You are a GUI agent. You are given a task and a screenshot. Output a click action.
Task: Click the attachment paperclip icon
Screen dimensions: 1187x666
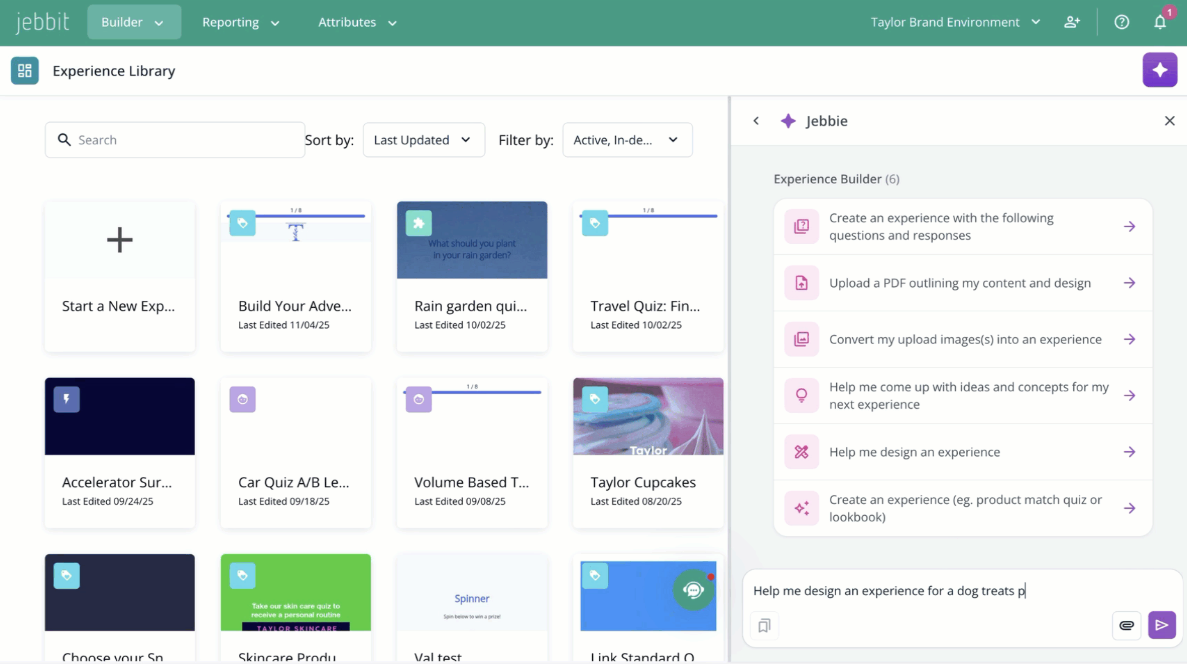point(1126,625)
